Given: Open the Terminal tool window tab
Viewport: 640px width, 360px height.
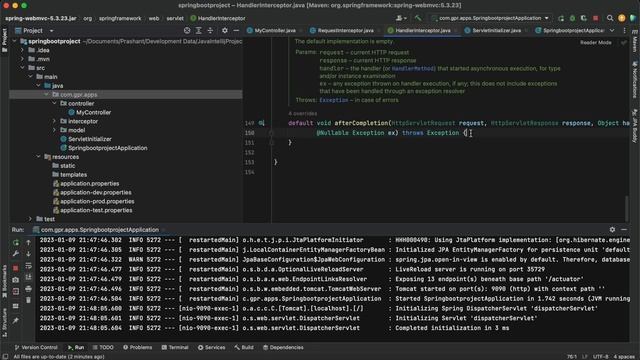Looking at the screenshot, I should click(x=175, y=347).
